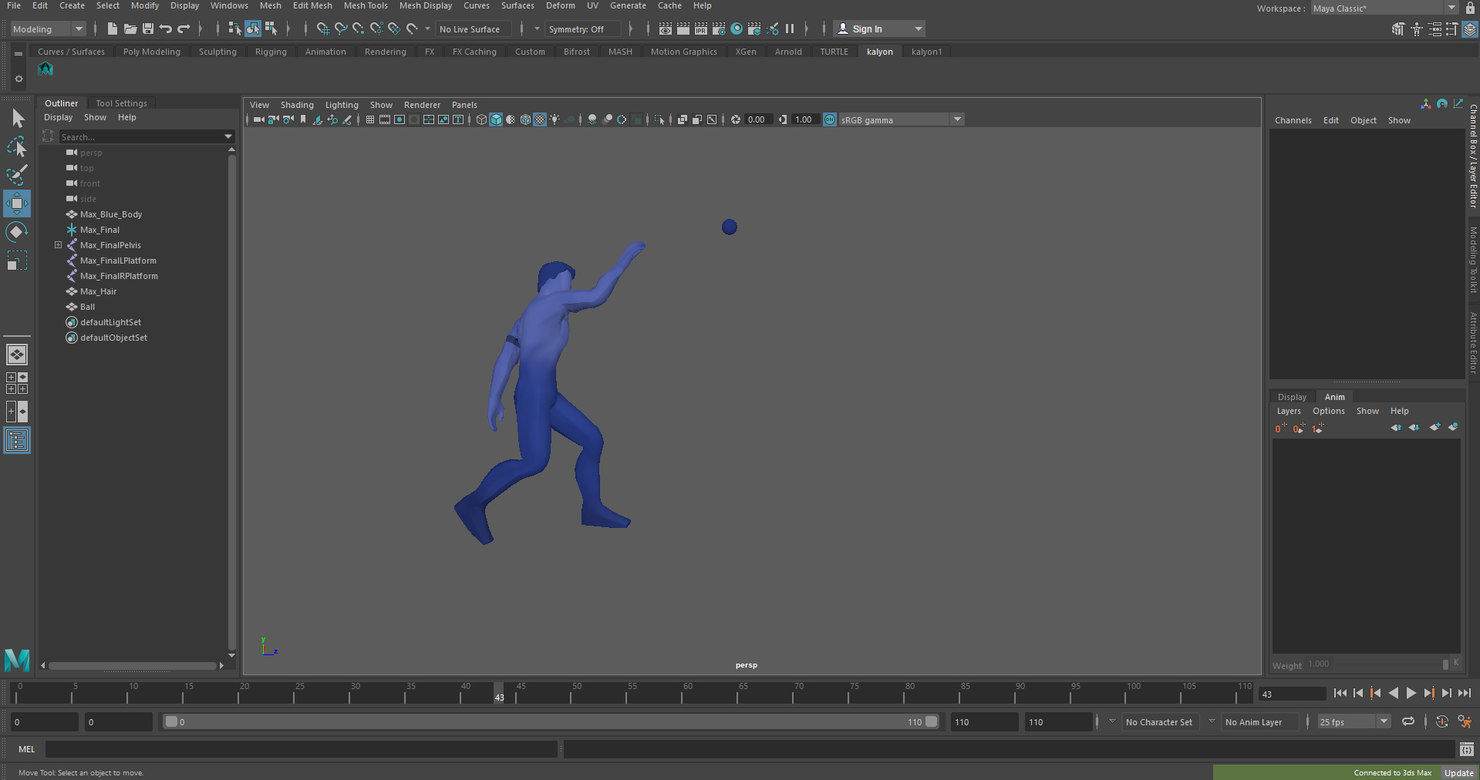This screenshot has height=780, width=1480.
Task: Switch to the Tool Settings tab
Action: click(121, 103)
